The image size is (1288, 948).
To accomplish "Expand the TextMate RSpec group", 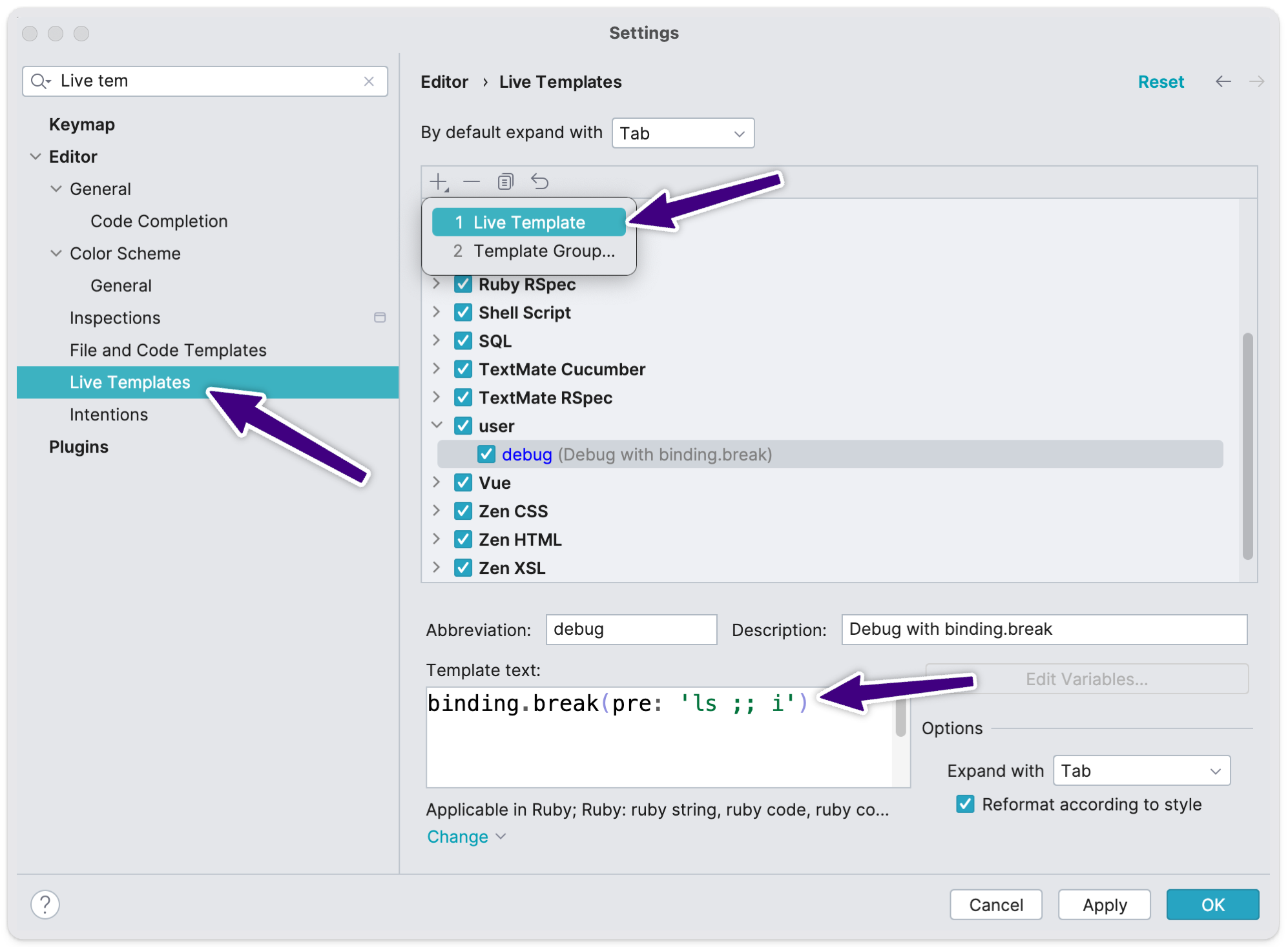I will point(437,398).
